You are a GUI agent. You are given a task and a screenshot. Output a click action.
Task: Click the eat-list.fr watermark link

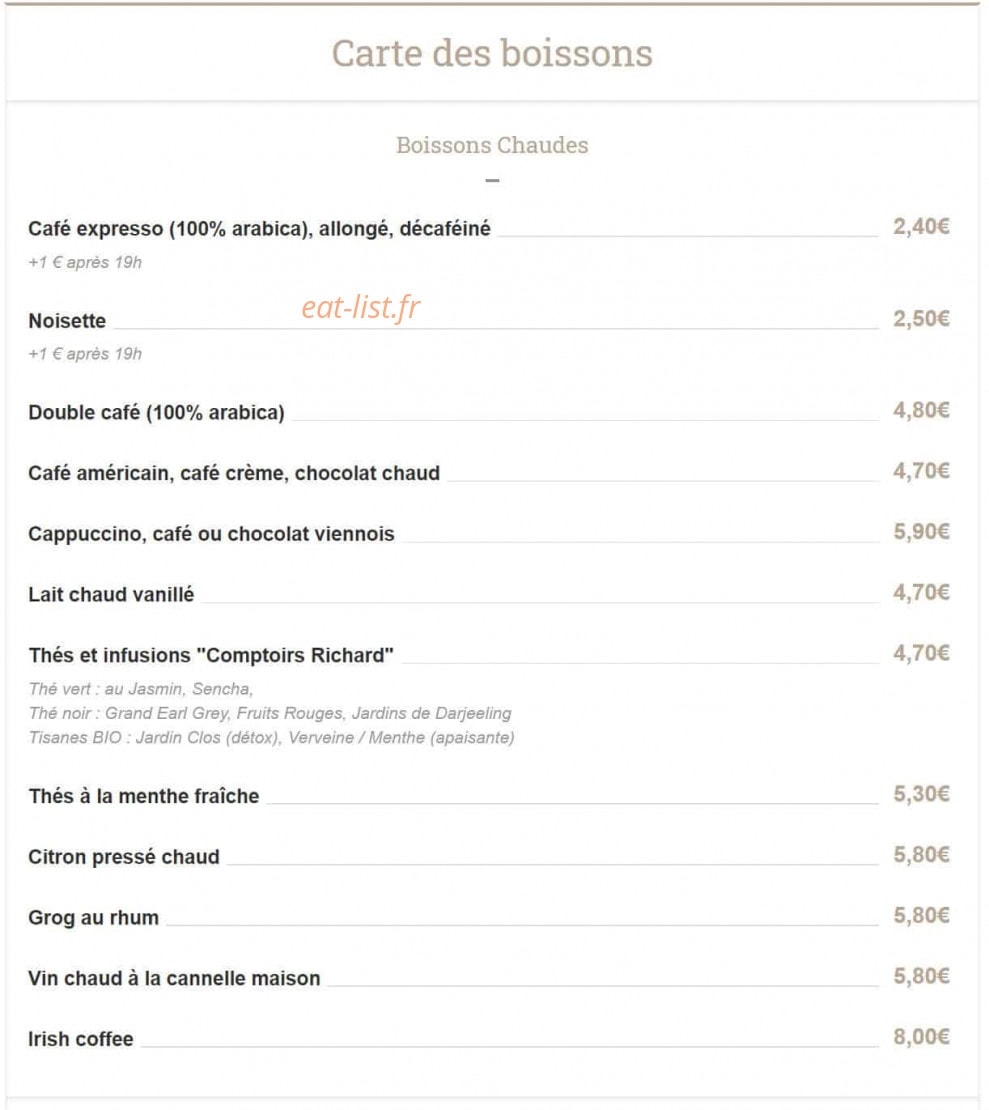360,307
